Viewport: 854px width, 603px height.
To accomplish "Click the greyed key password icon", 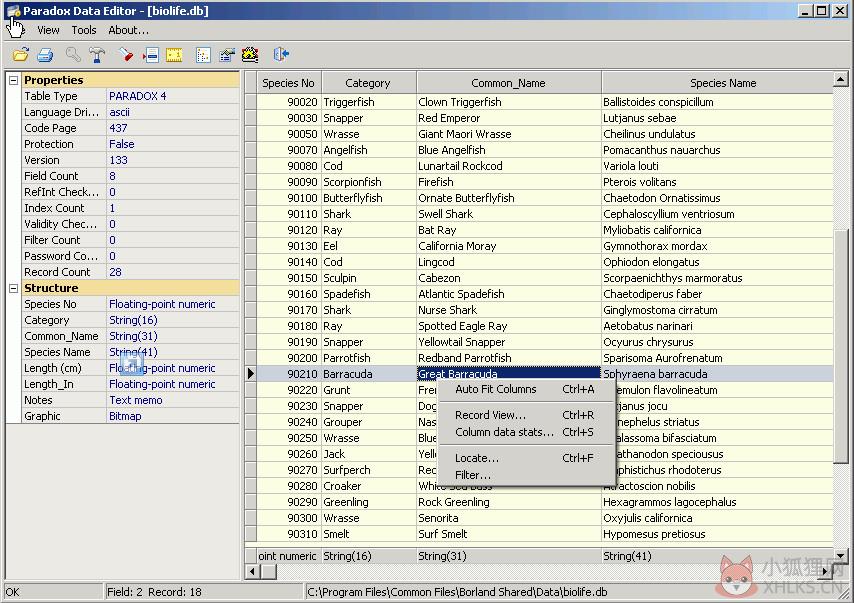I will click(73, 54).
